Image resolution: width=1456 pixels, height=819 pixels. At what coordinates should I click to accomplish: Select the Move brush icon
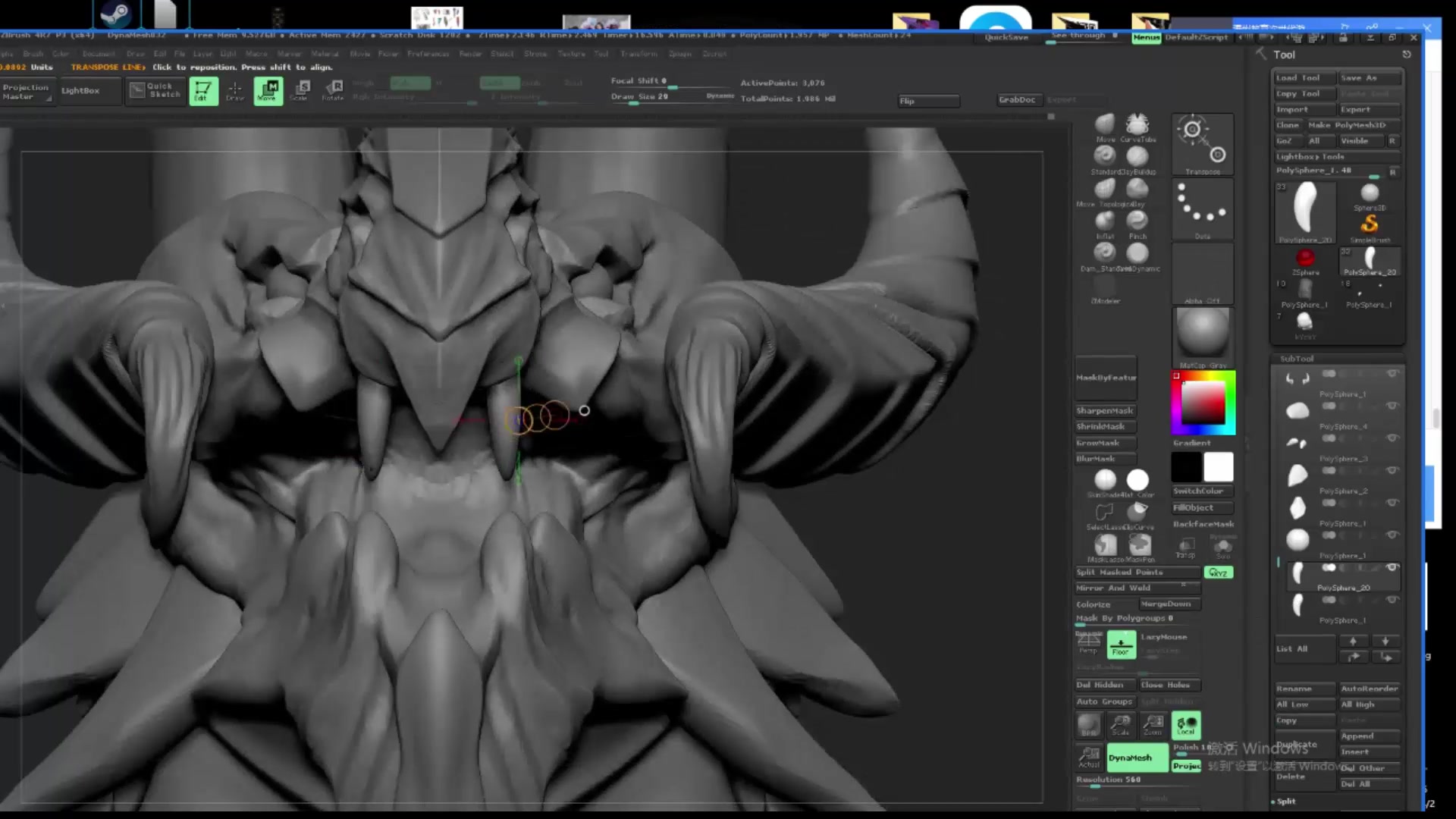1105,124
